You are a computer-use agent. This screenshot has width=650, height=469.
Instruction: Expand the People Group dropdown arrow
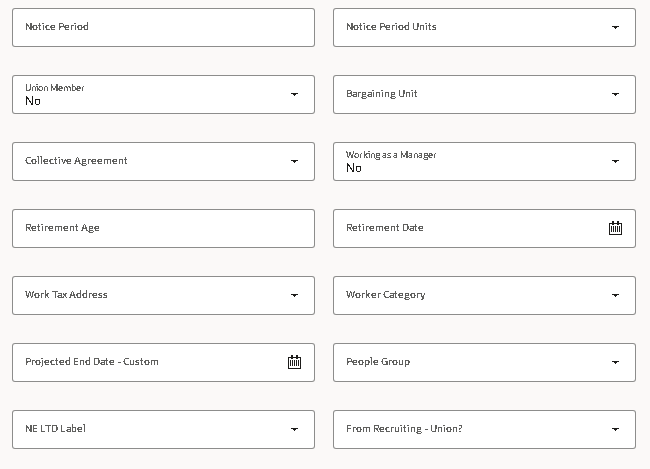[615, 362]
